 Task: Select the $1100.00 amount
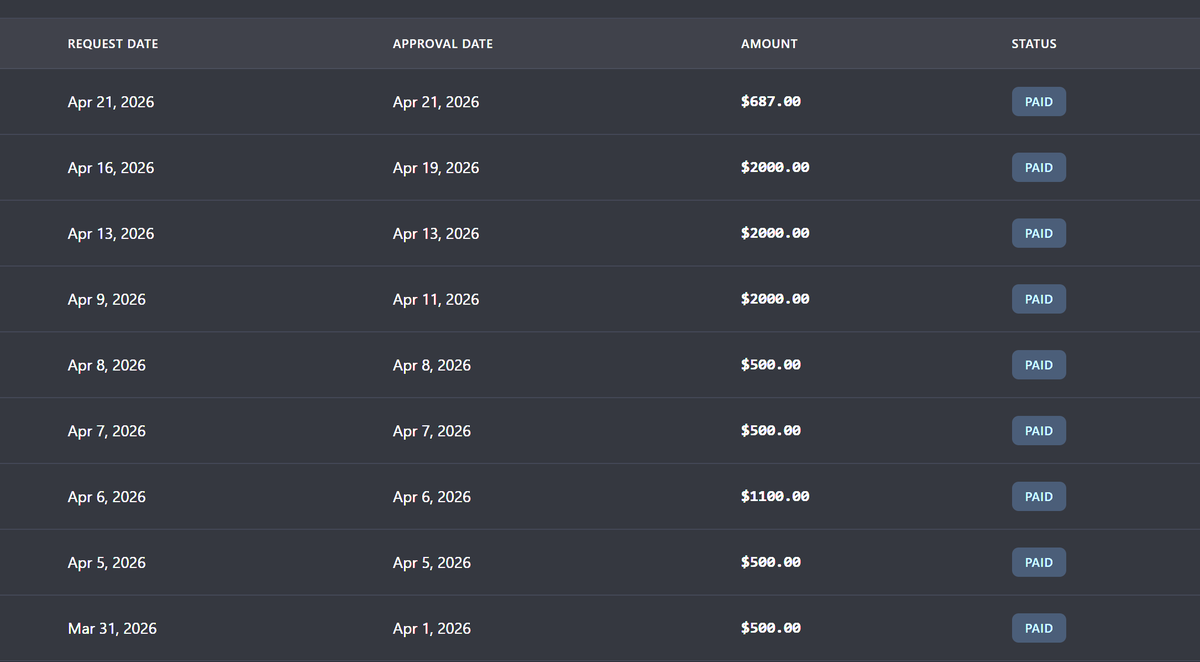tap(775, 497)
